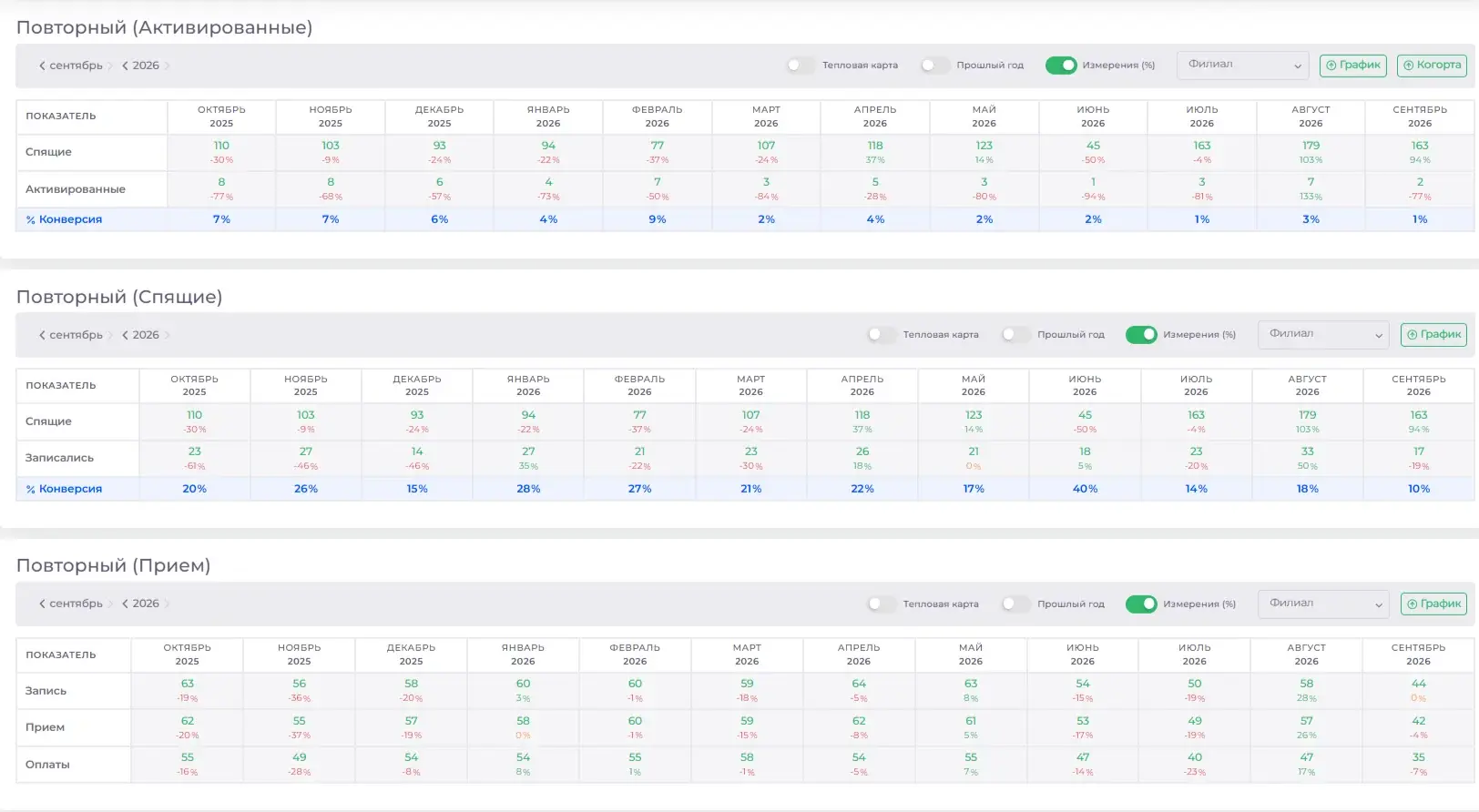Screen dimensions: 1479x812
Task: Select the Активированные row label
Action: pos(76,189)
